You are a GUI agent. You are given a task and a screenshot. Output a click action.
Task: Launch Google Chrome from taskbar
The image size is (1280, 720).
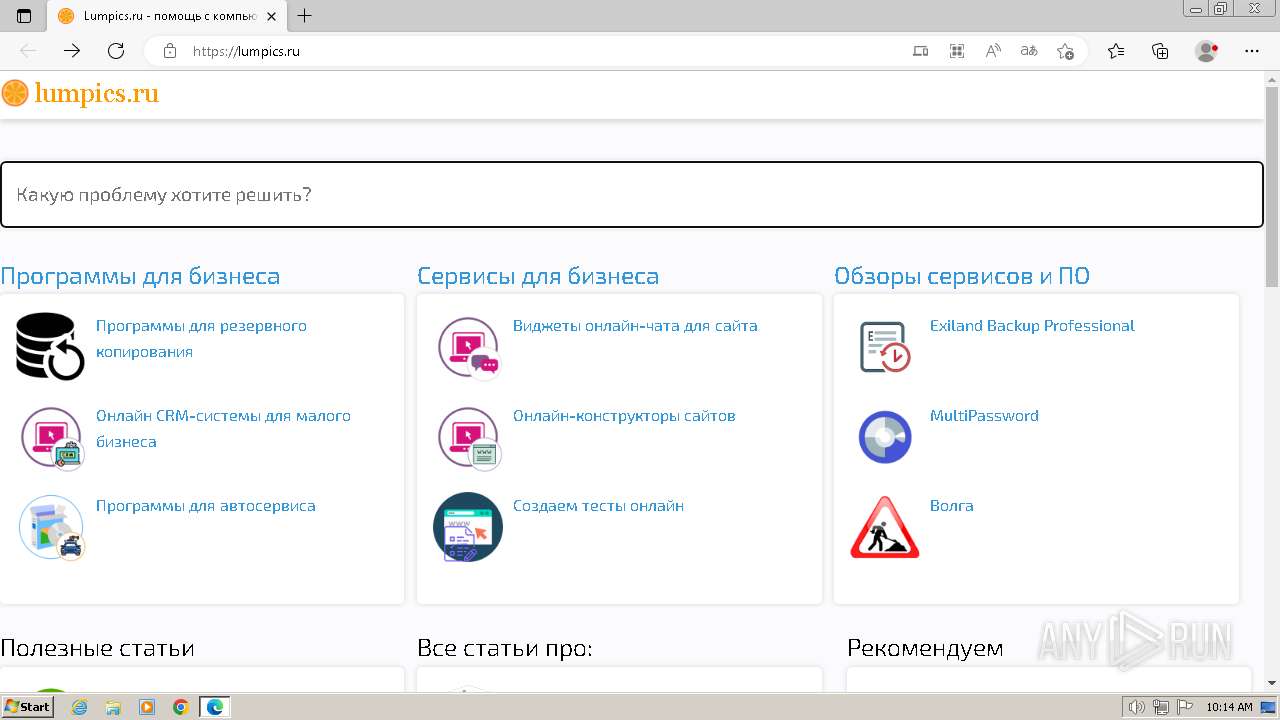(x=181, y=707)
